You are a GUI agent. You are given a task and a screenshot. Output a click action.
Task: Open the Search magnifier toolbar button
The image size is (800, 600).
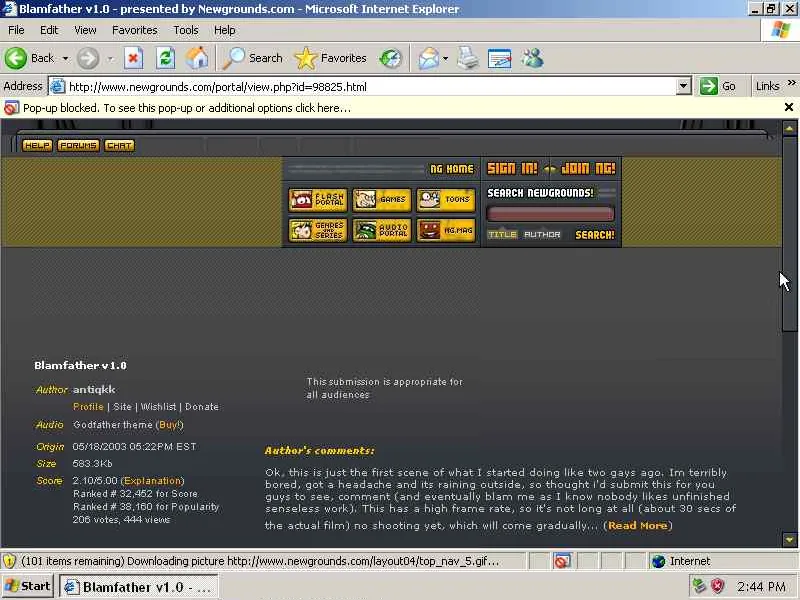253,58
